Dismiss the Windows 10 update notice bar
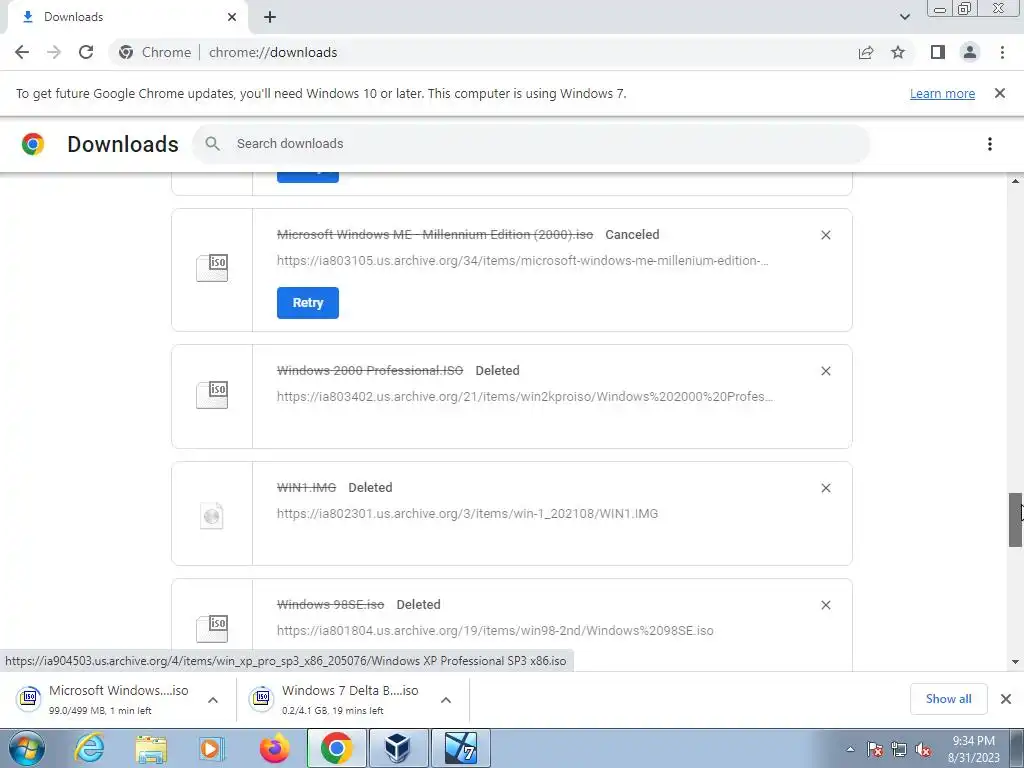The width and height of the screenshot is (1024, 768). [x=1000, y=93]
